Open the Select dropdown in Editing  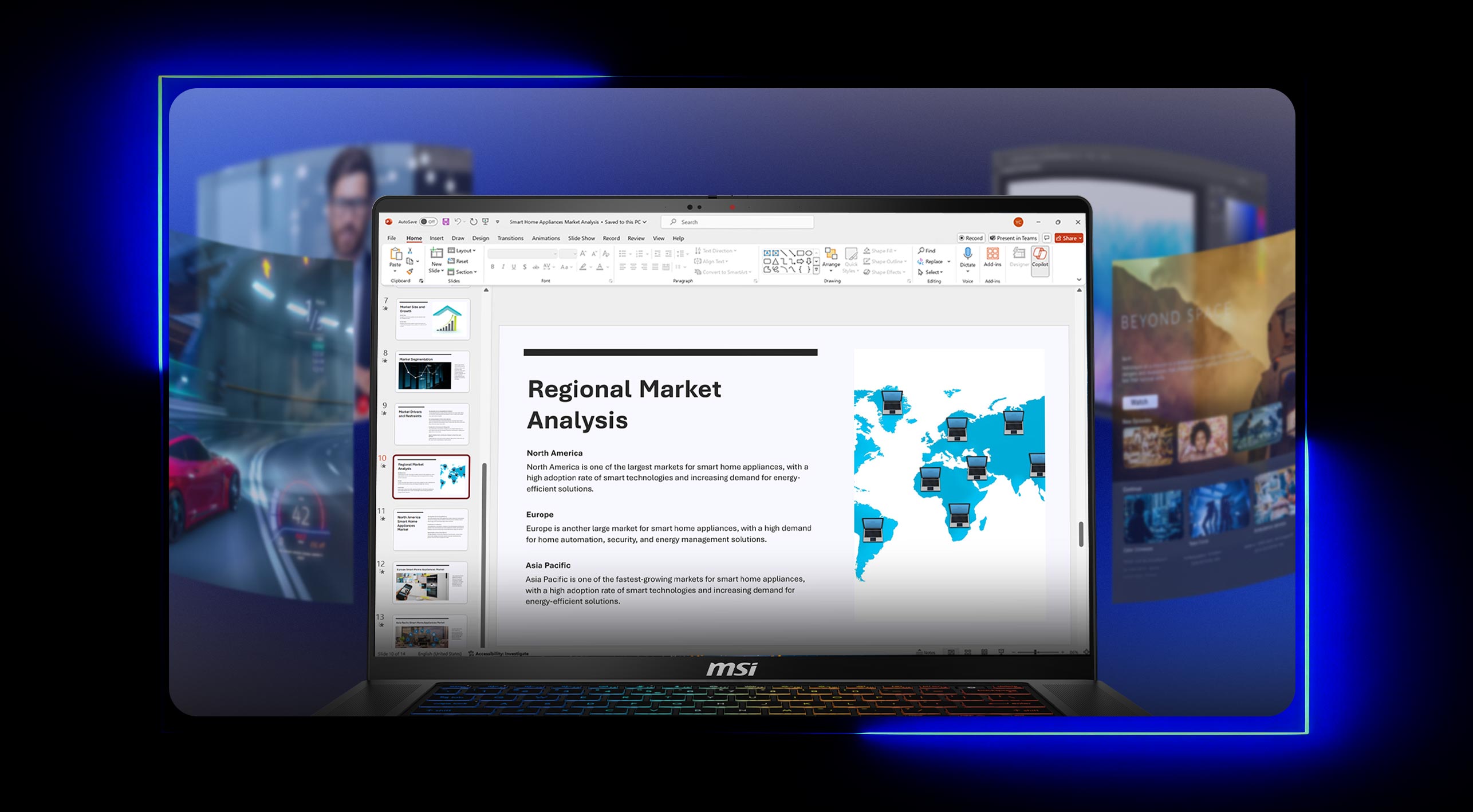[931, 272]
